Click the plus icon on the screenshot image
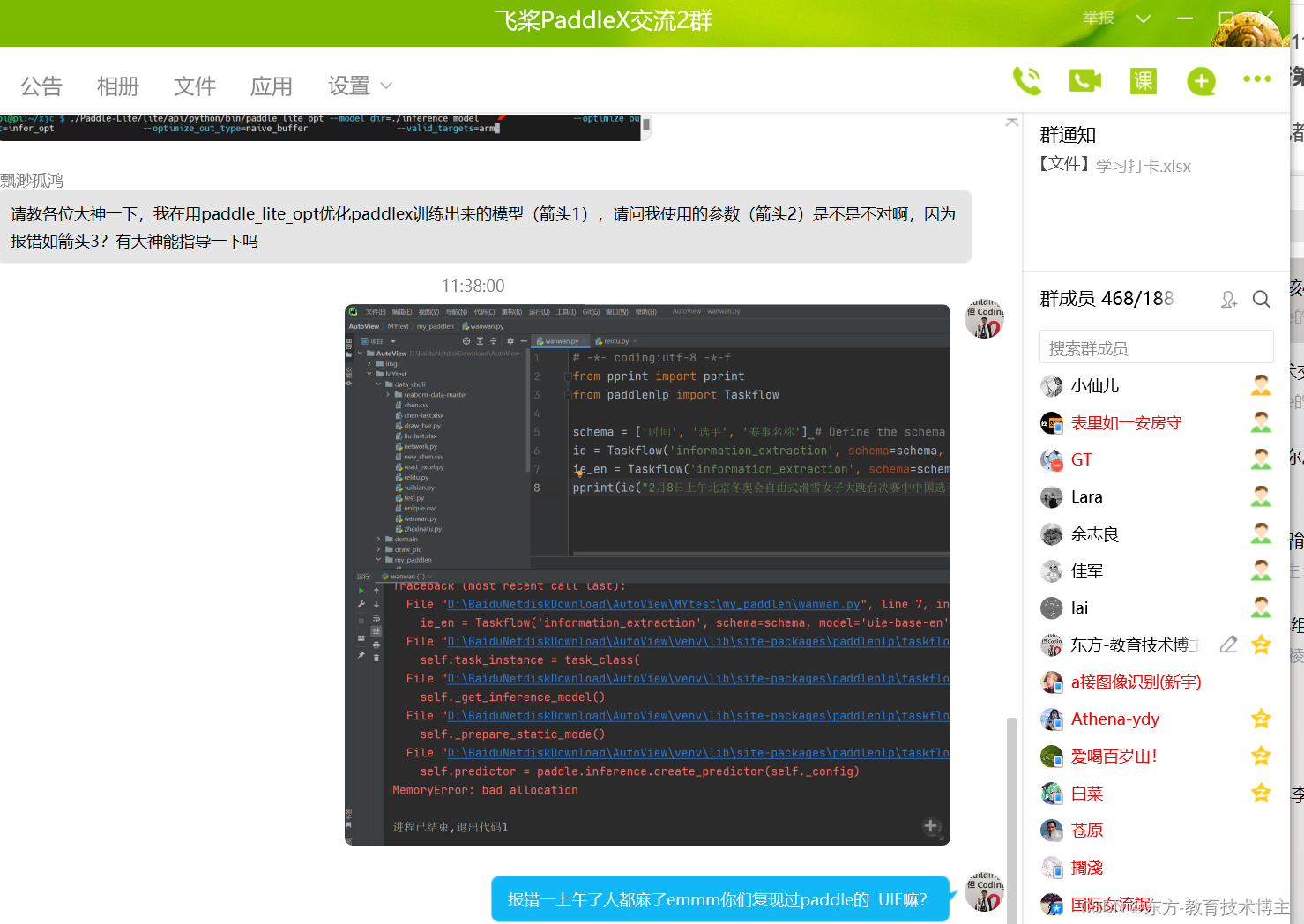Screen dimensions: 1304x924 (930, 826)
